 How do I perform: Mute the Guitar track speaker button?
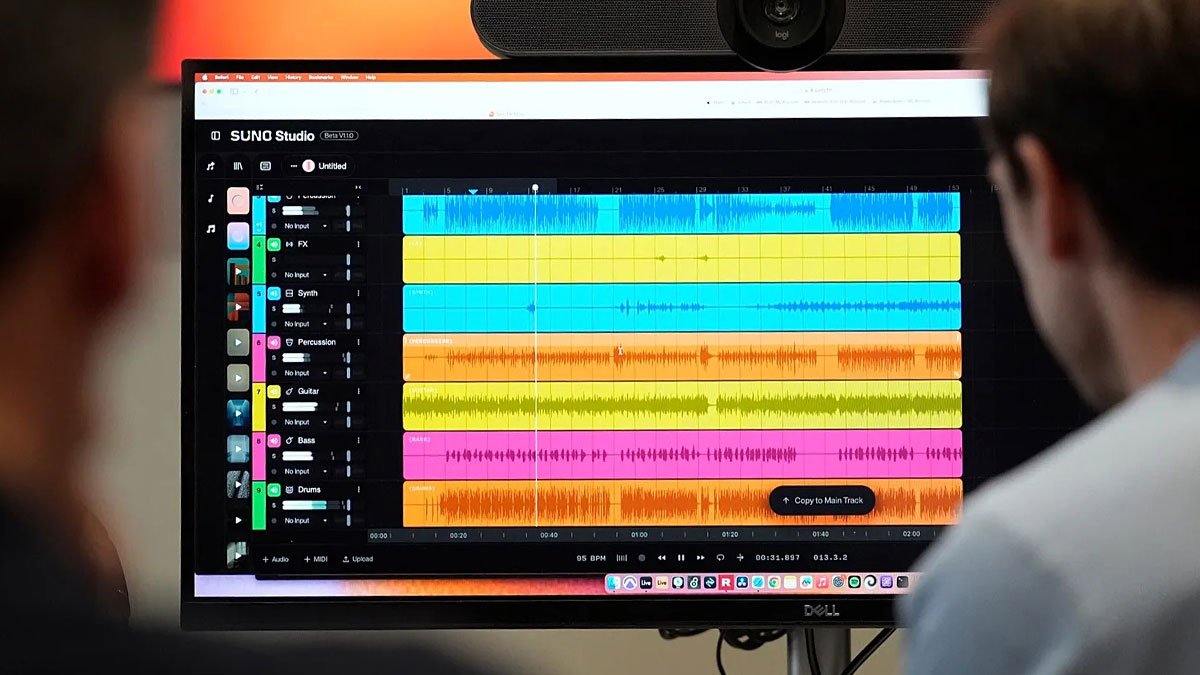274,391
